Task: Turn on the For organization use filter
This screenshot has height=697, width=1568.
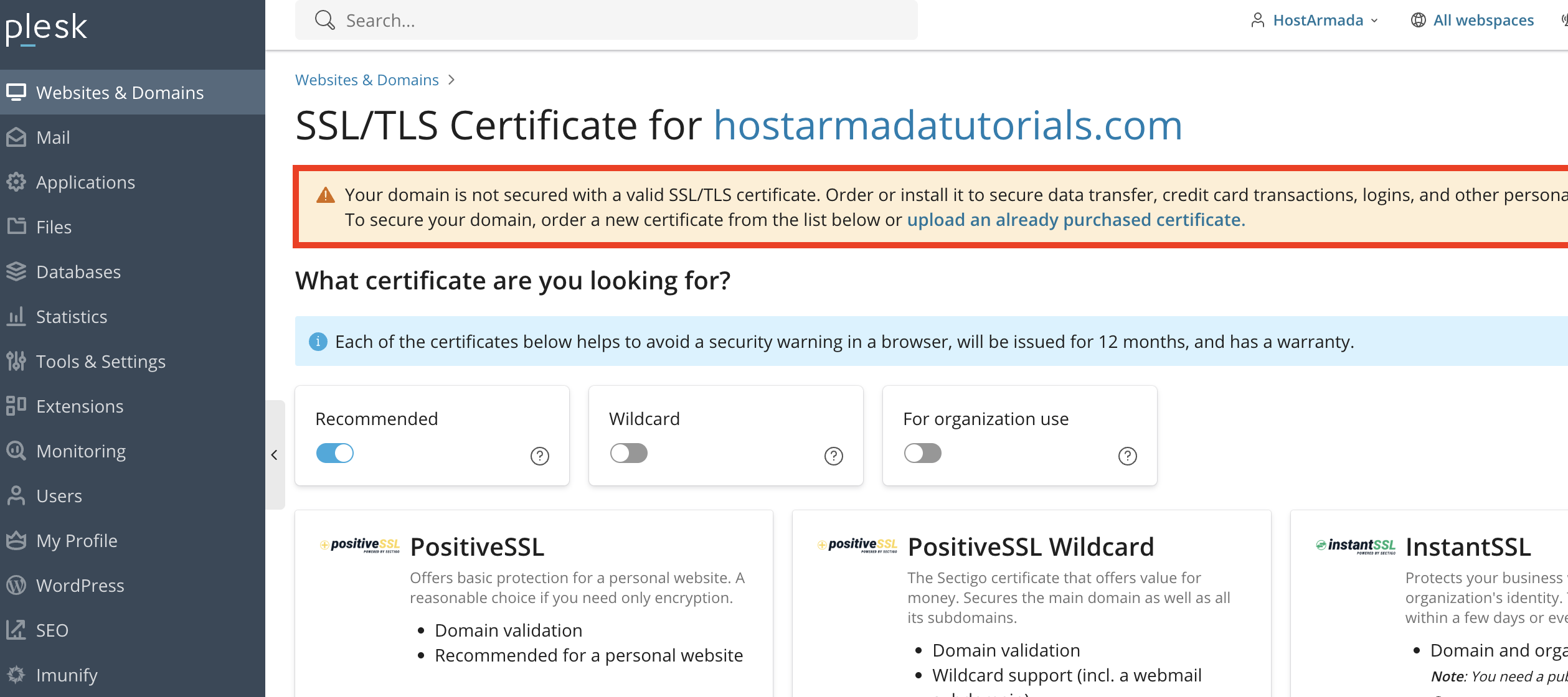Action: 922,453
